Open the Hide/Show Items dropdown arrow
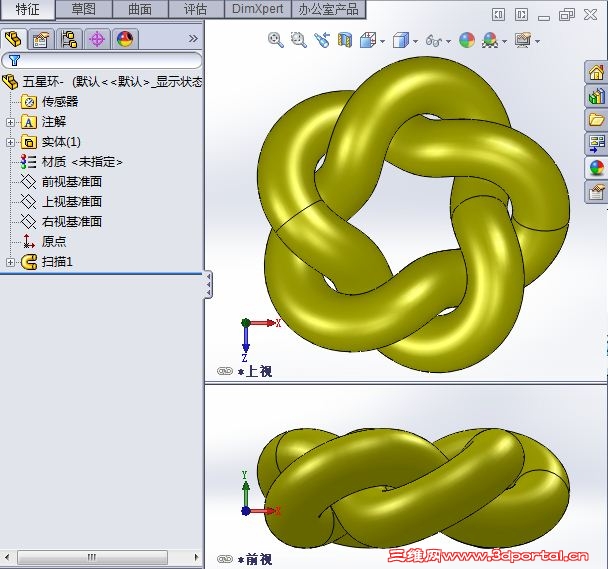 (x=449, y=41)
